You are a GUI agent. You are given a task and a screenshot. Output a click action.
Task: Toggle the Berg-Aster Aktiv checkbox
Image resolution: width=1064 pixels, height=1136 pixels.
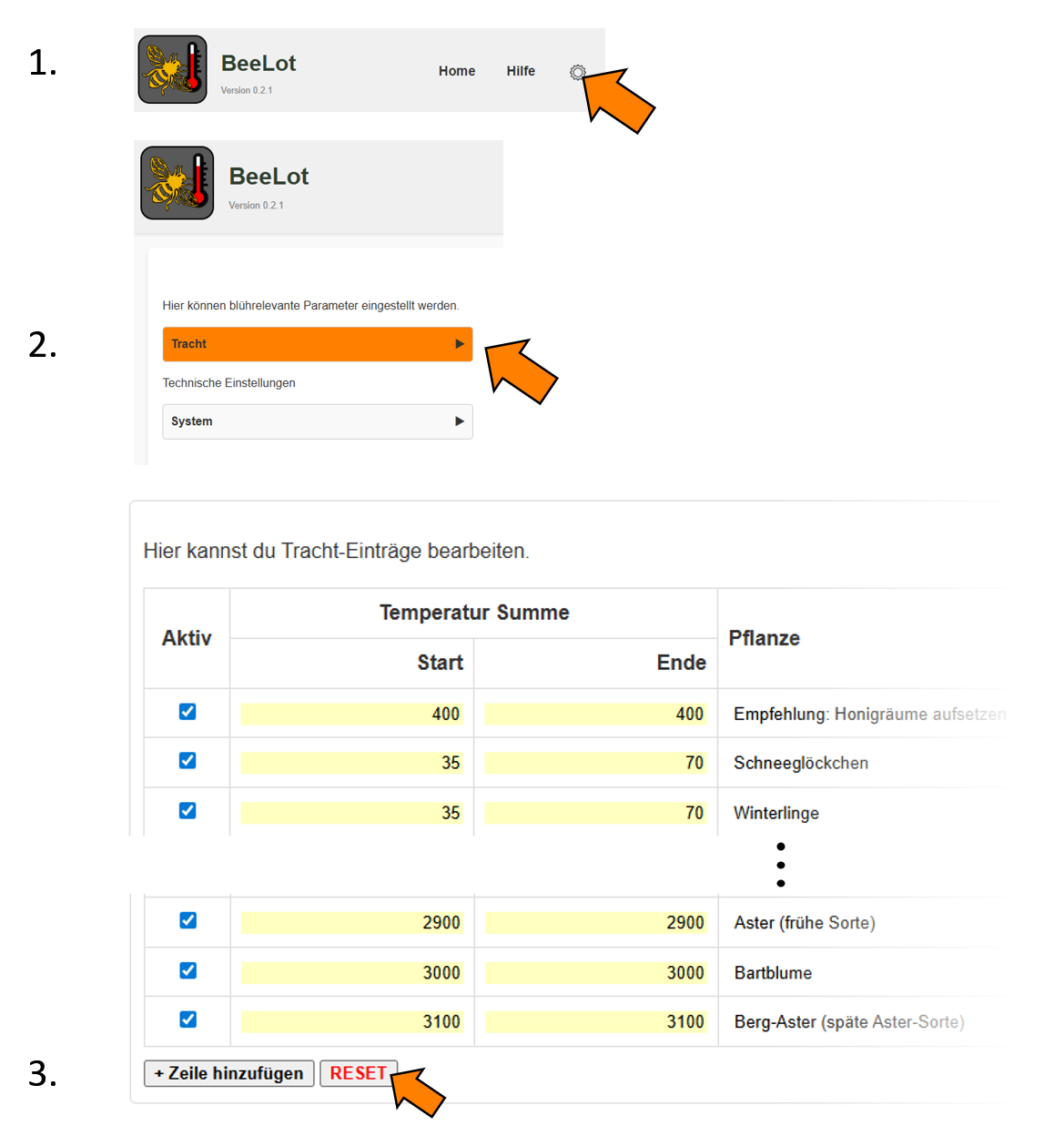coord(187,1019)
